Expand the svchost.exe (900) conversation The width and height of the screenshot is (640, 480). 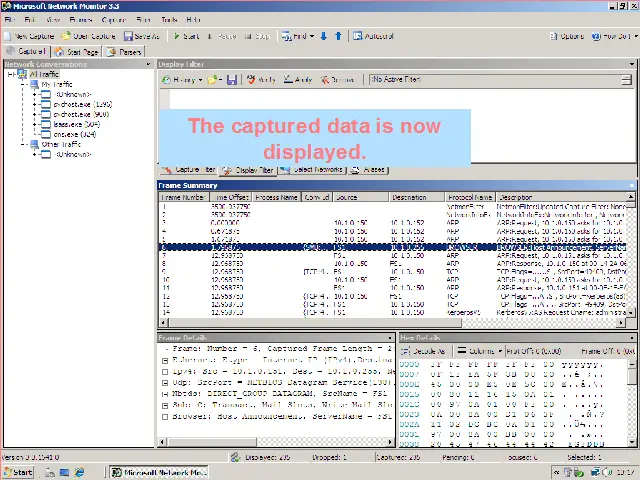35,115
